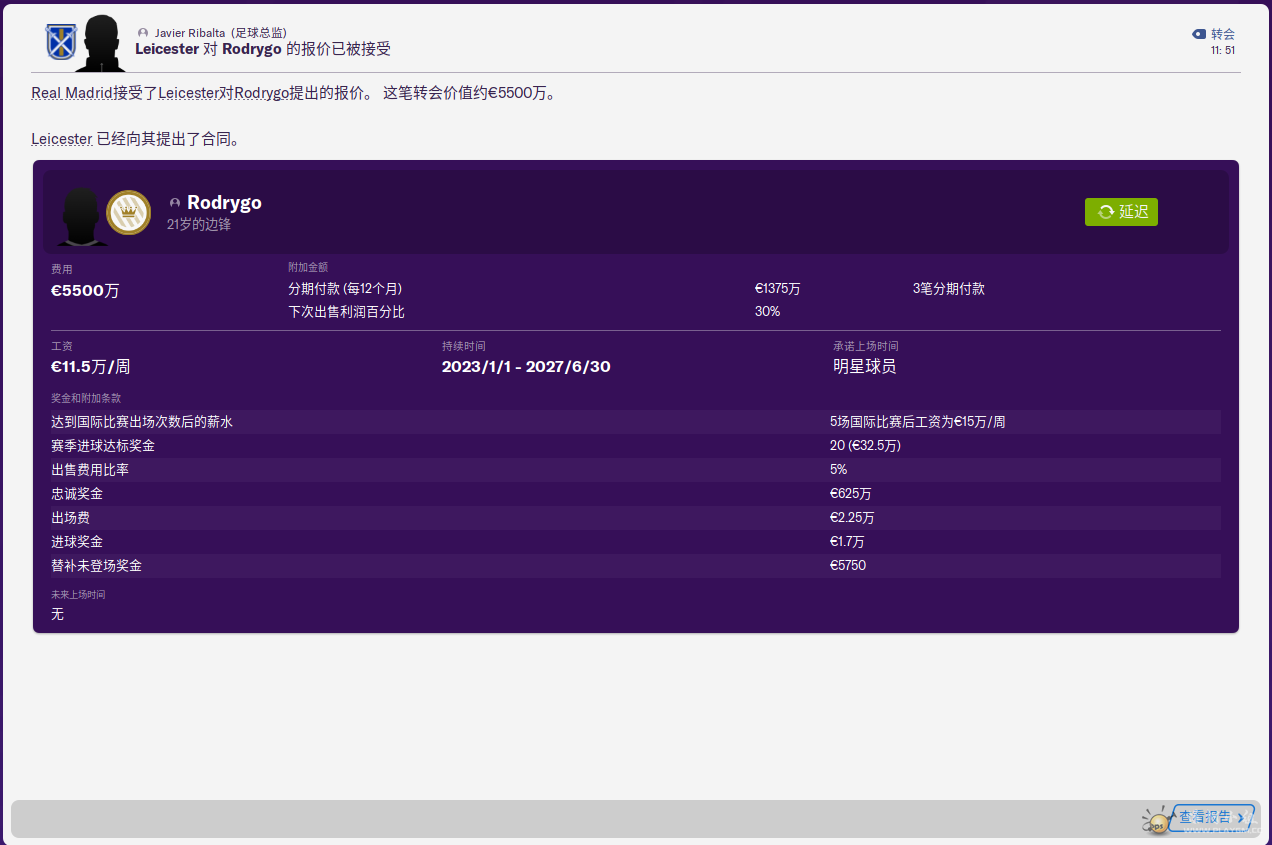Open Rodrygo name heading in the offer card

click(x=224, y=203)
